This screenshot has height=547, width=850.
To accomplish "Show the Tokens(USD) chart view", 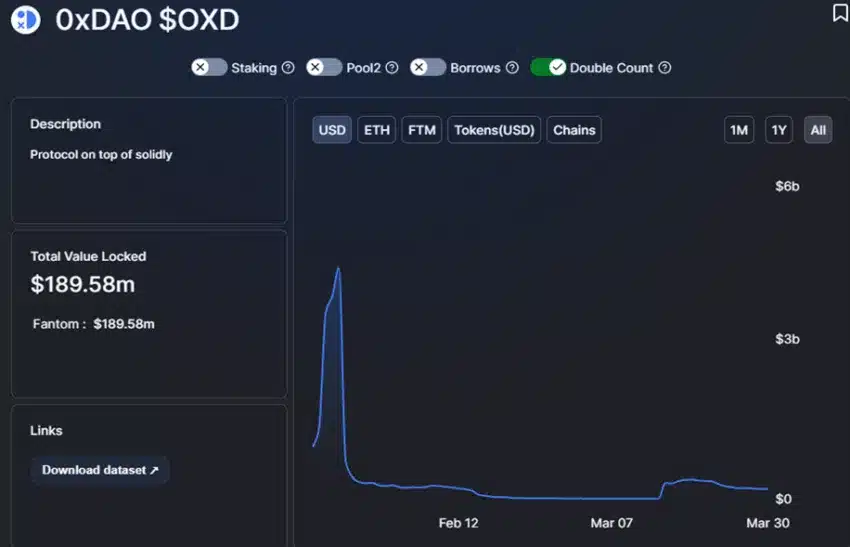I will 494,130.
